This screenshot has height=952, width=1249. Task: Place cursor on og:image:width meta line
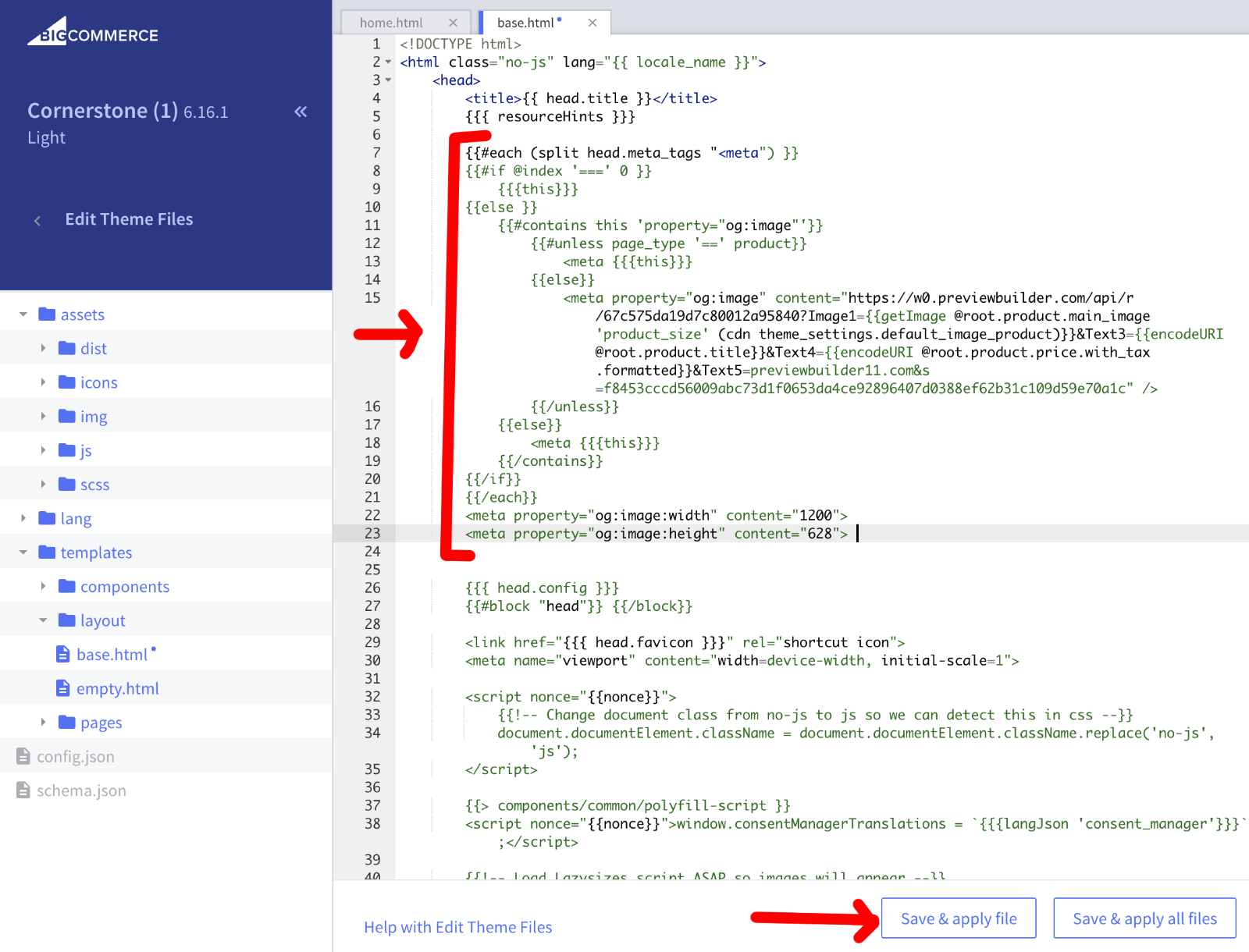click(657, 515)
